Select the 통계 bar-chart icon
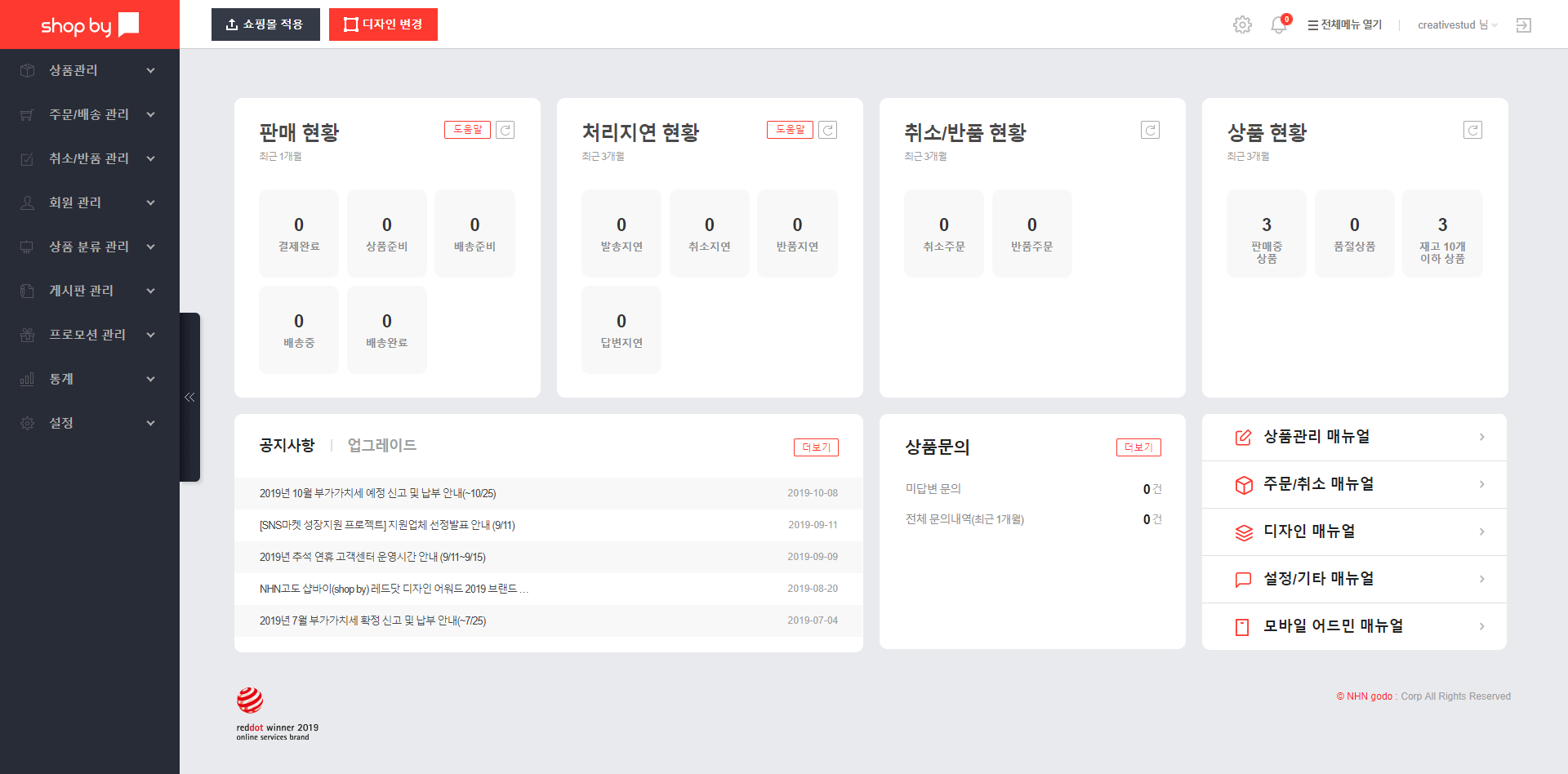 pos(27,378)
